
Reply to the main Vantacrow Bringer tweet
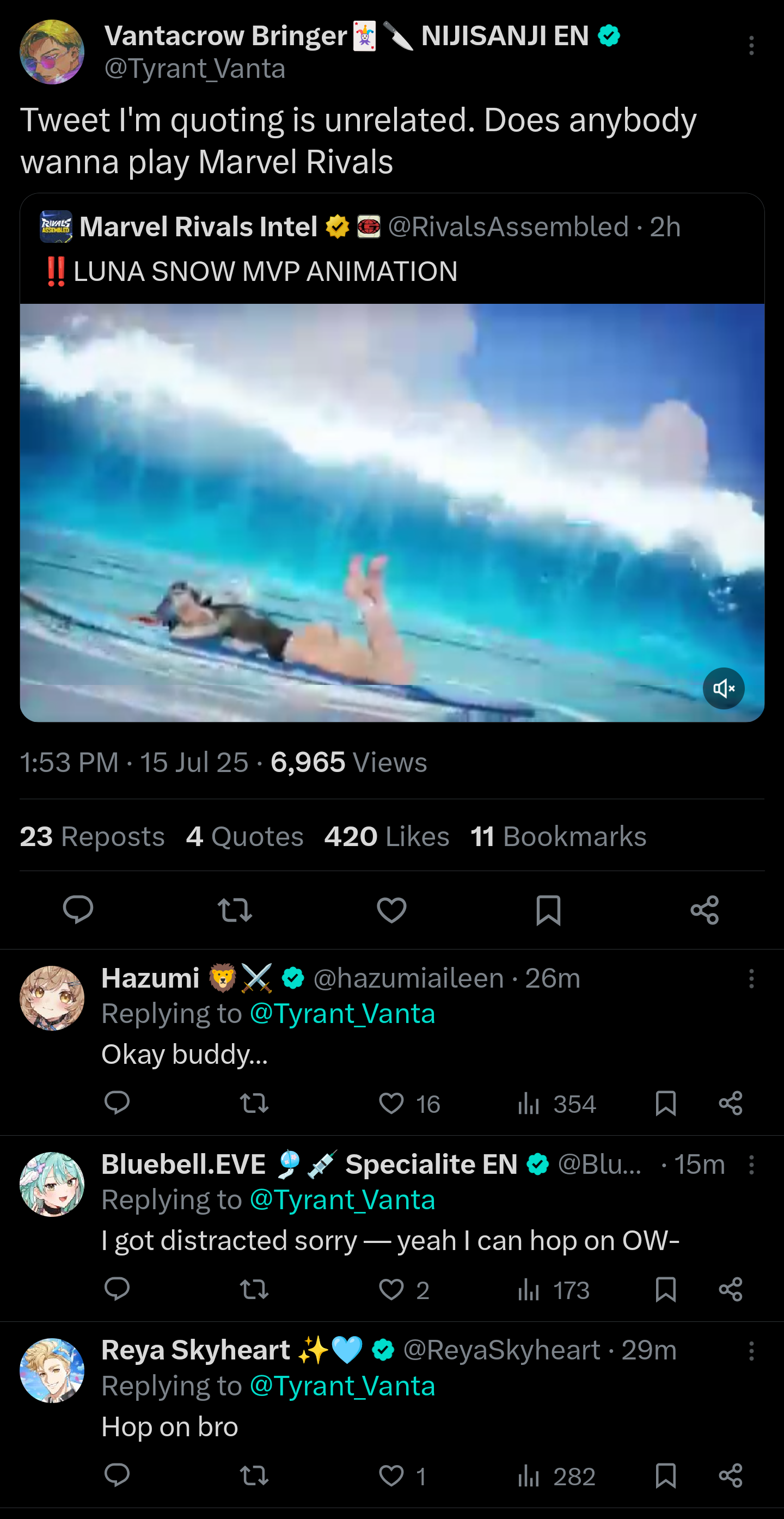point(78,909)
